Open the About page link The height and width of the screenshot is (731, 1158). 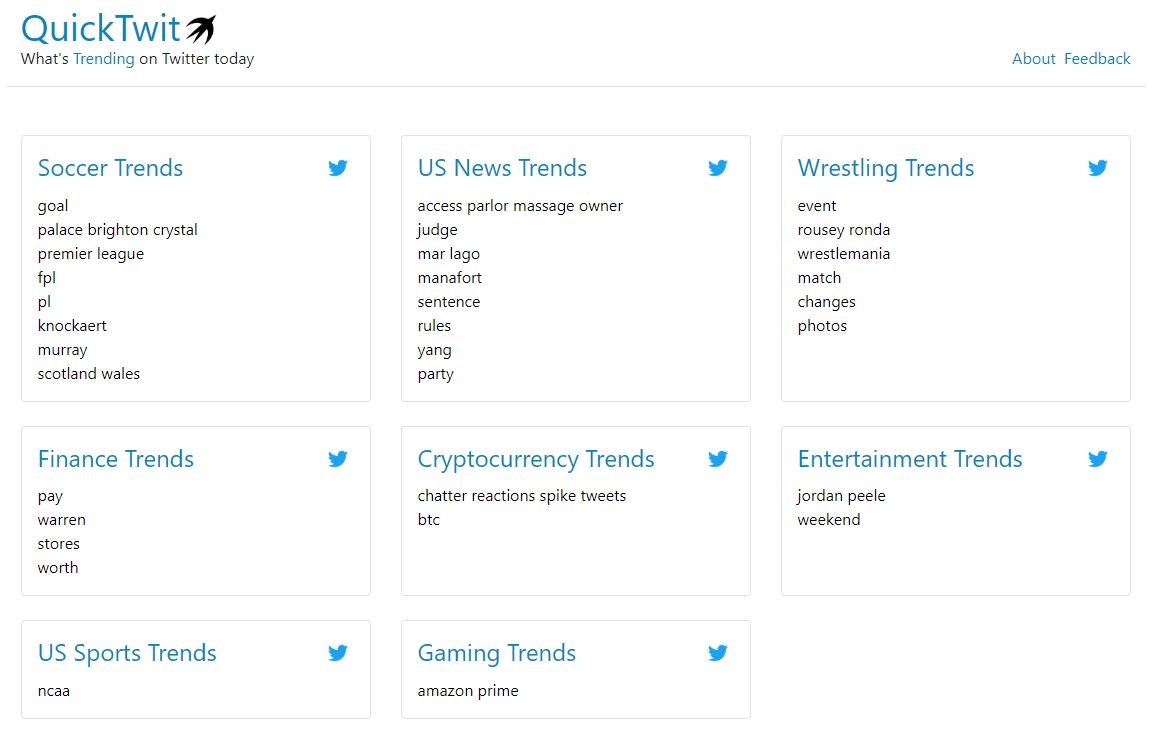pos(1033,59)
